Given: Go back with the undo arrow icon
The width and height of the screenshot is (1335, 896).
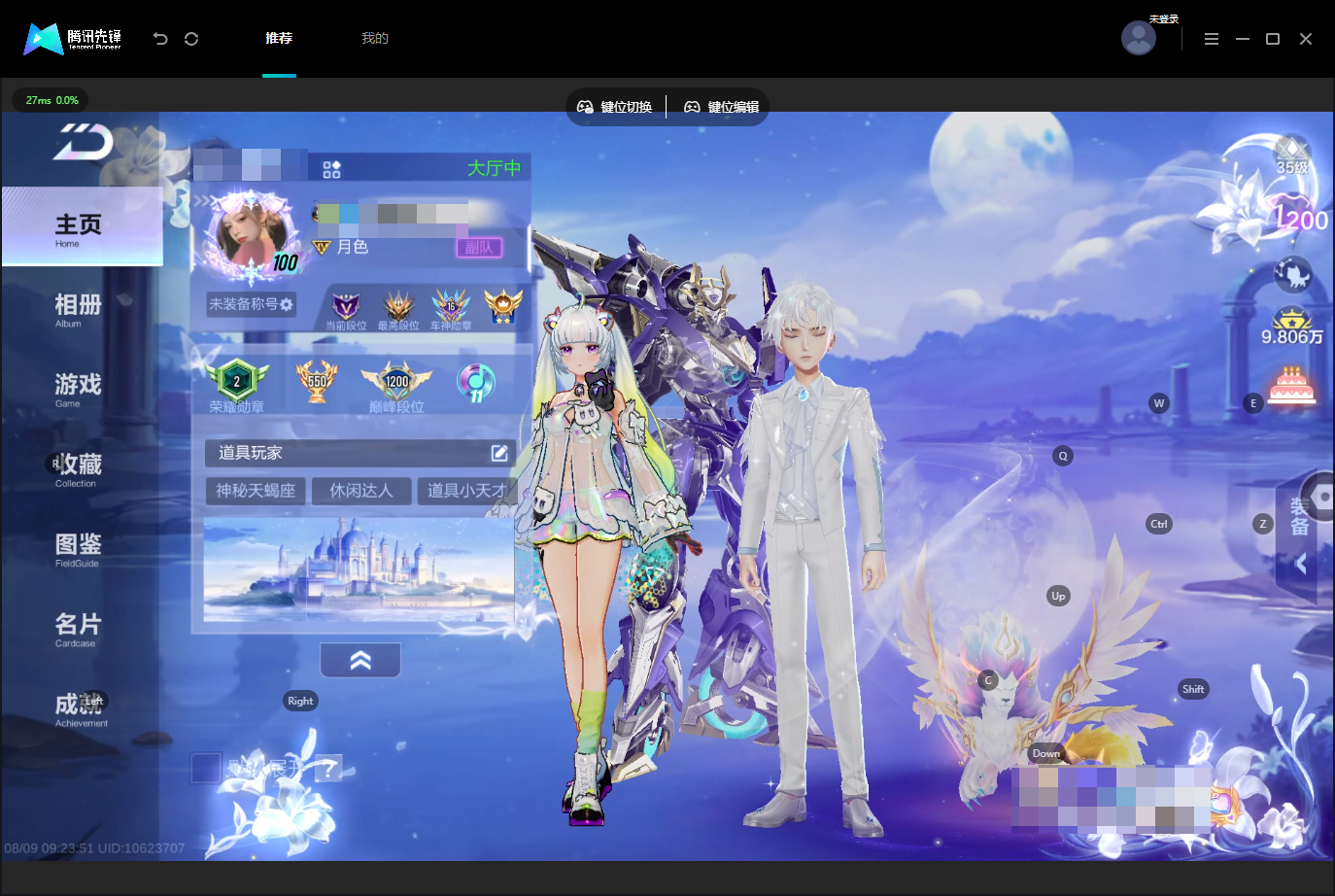Looking at the screenshot, I should point(160,39).
